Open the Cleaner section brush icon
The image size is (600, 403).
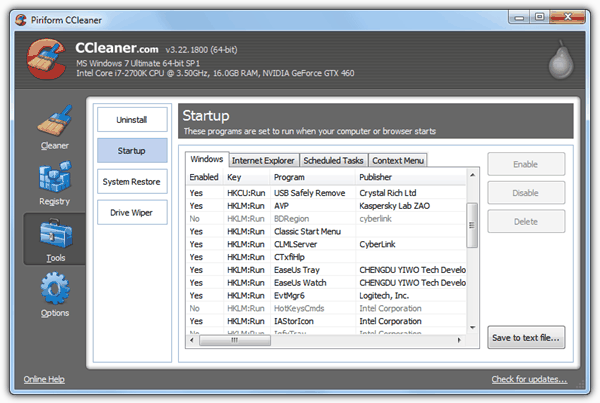pos(55,121)
